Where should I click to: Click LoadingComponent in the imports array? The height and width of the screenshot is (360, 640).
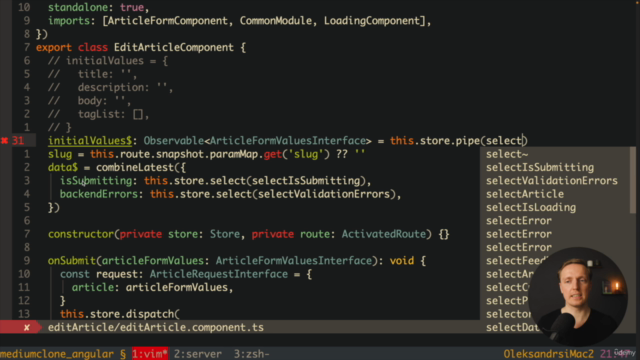371,21
